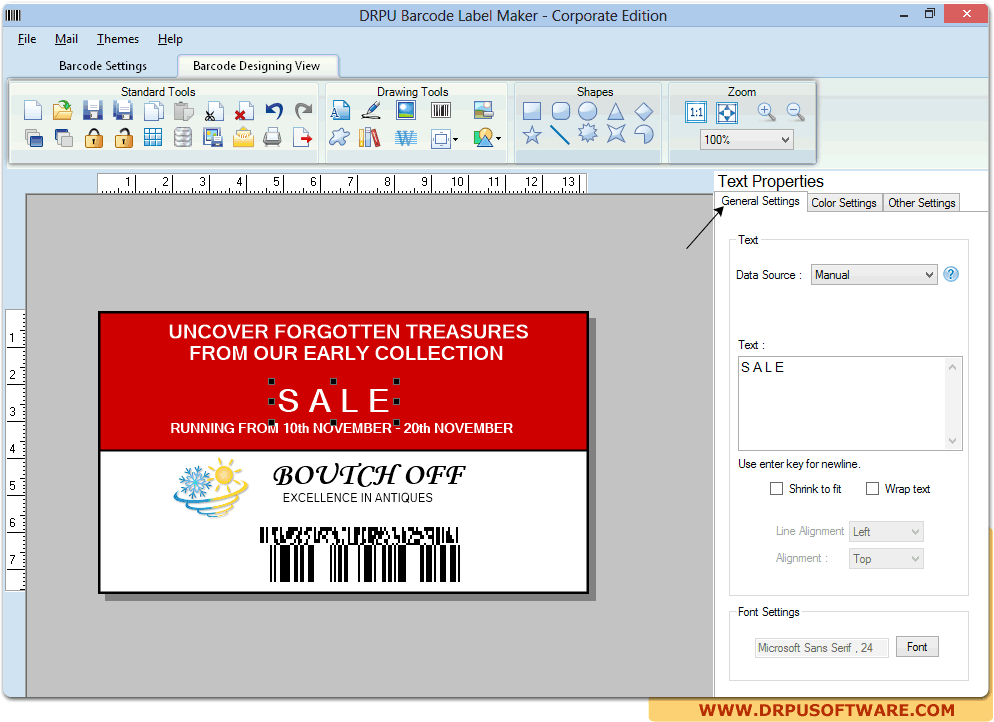The image size is (994, 722).
Task: Select the Signature pen tool
Action: (x=371, y=111)
